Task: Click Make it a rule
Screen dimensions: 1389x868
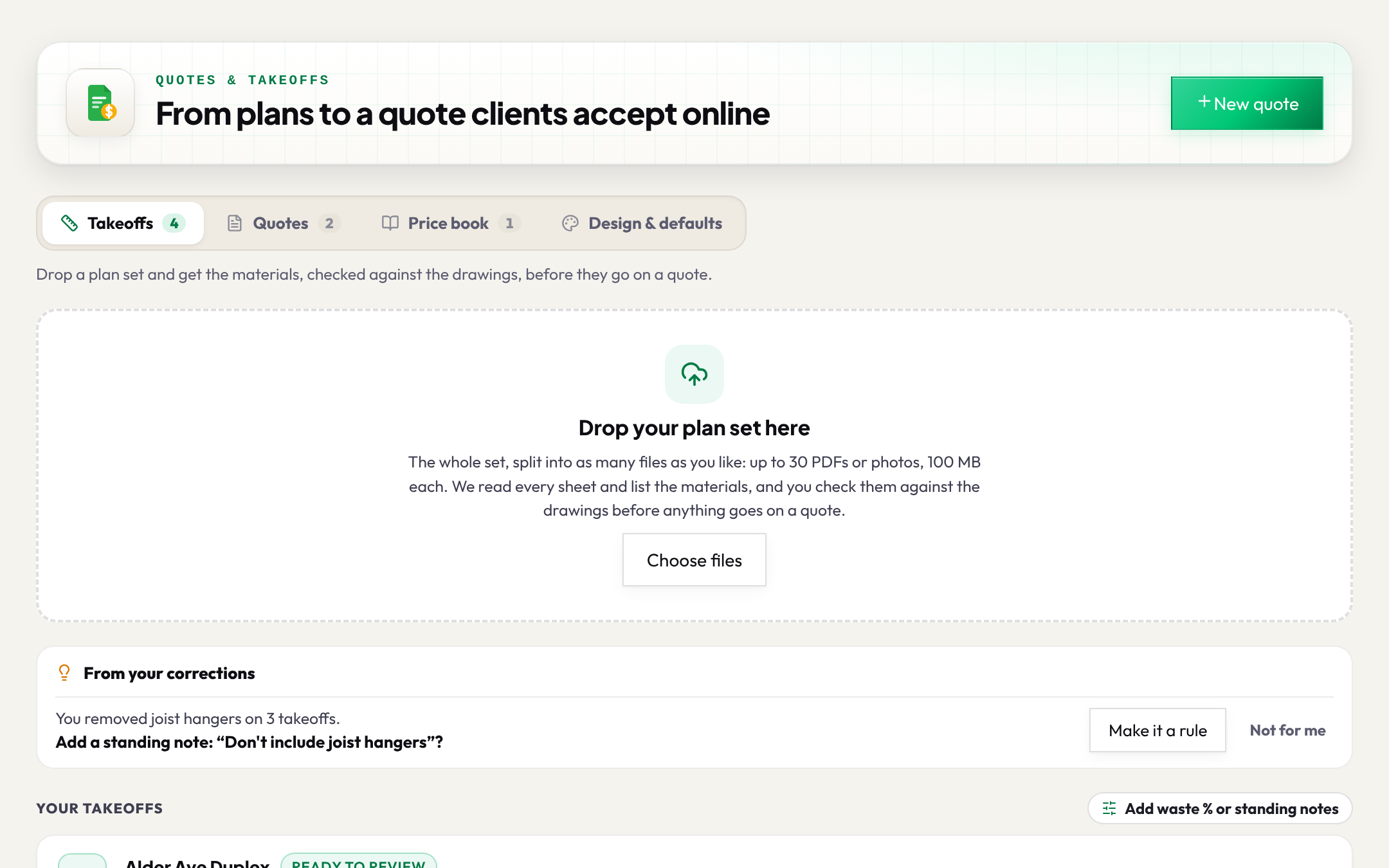Action: pos(1157,730)
